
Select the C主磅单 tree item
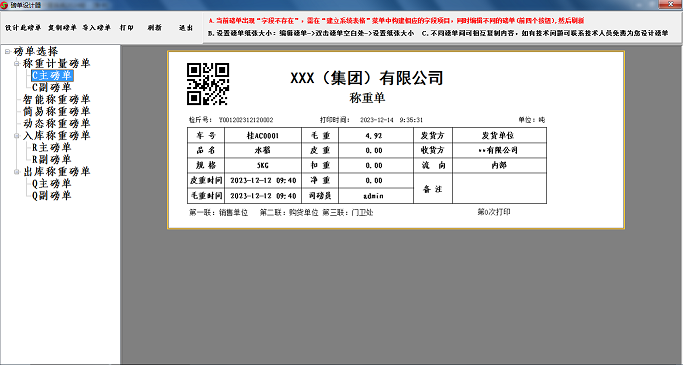coord(52,75)
